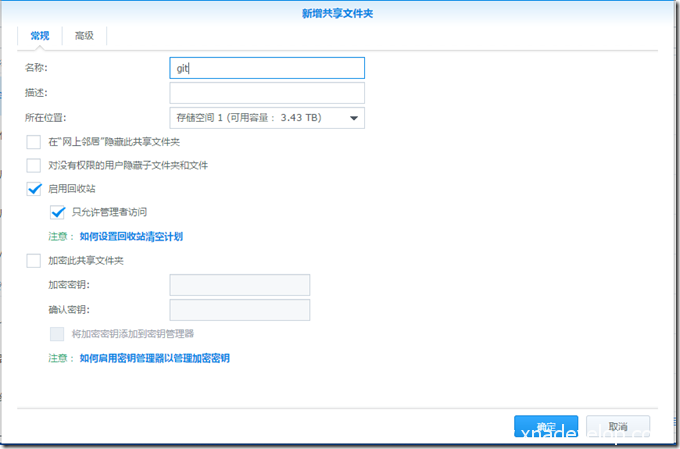Open the 如何设置回收站清空计划 link

[x=131, y=237]
